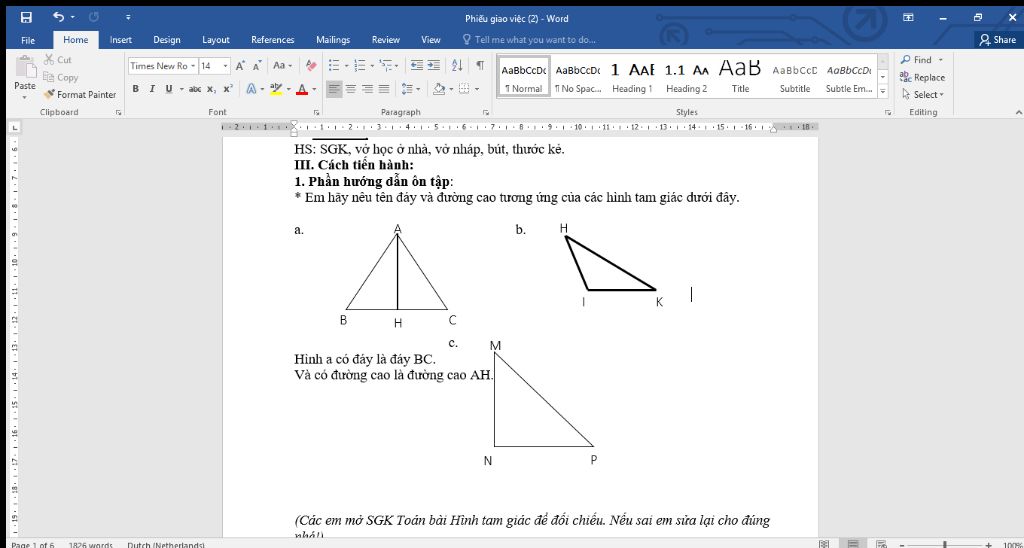Toggle subscript formatting
This screenshot has height=548, width=1024.
pos(212,89)
